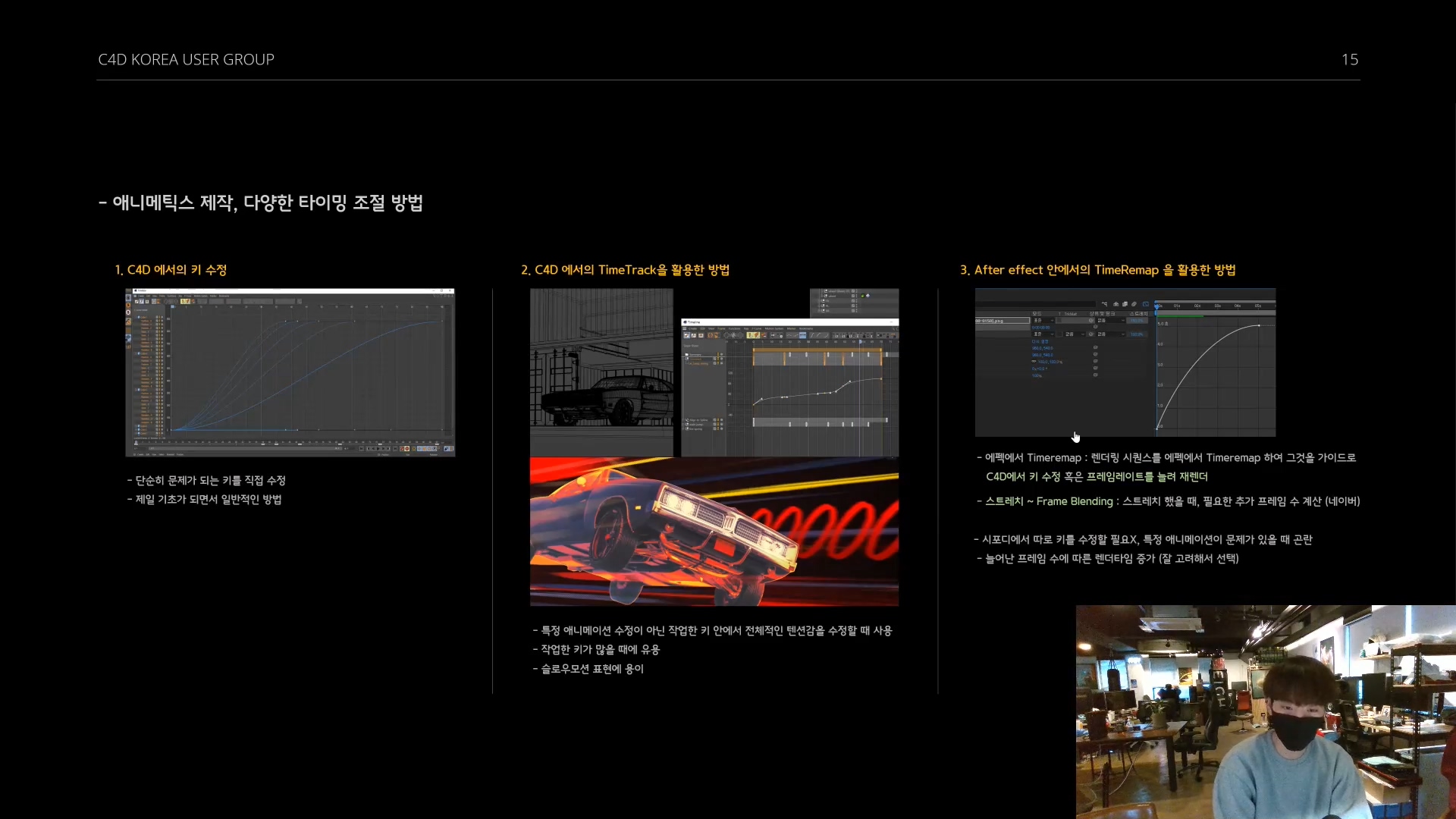The image size is (1456, 819).
Task: Click the Summary folder icon in the Timeline track list
Action: pos(686,354)
